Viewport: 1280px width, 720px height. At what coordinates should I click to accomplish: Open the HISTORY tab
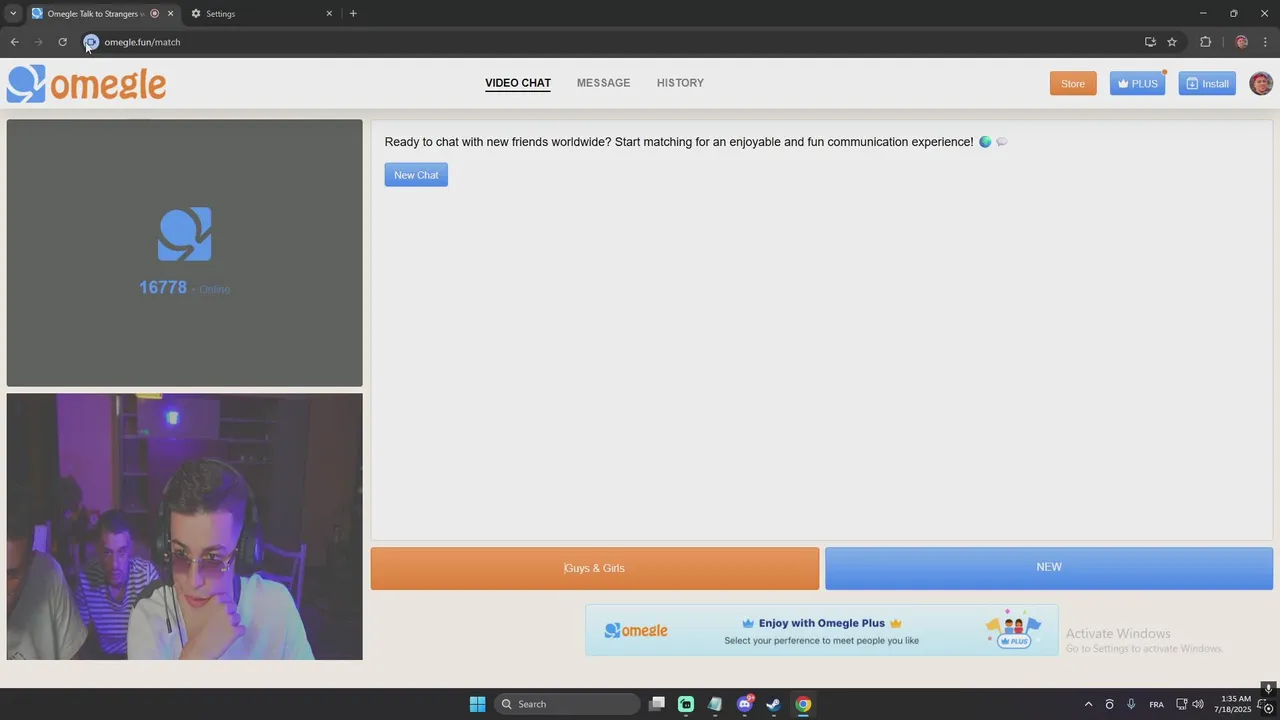pos(680,83)
